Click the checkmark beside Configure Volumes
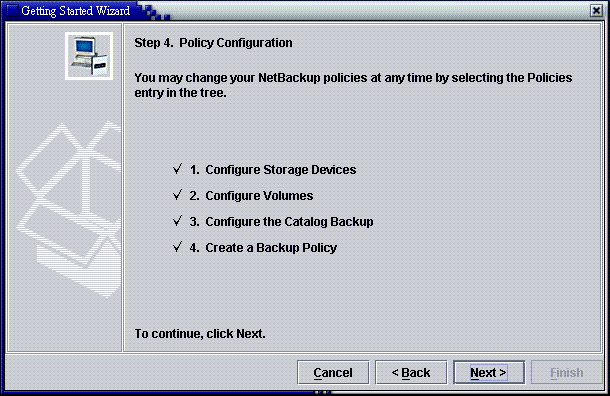 [177, 195]
